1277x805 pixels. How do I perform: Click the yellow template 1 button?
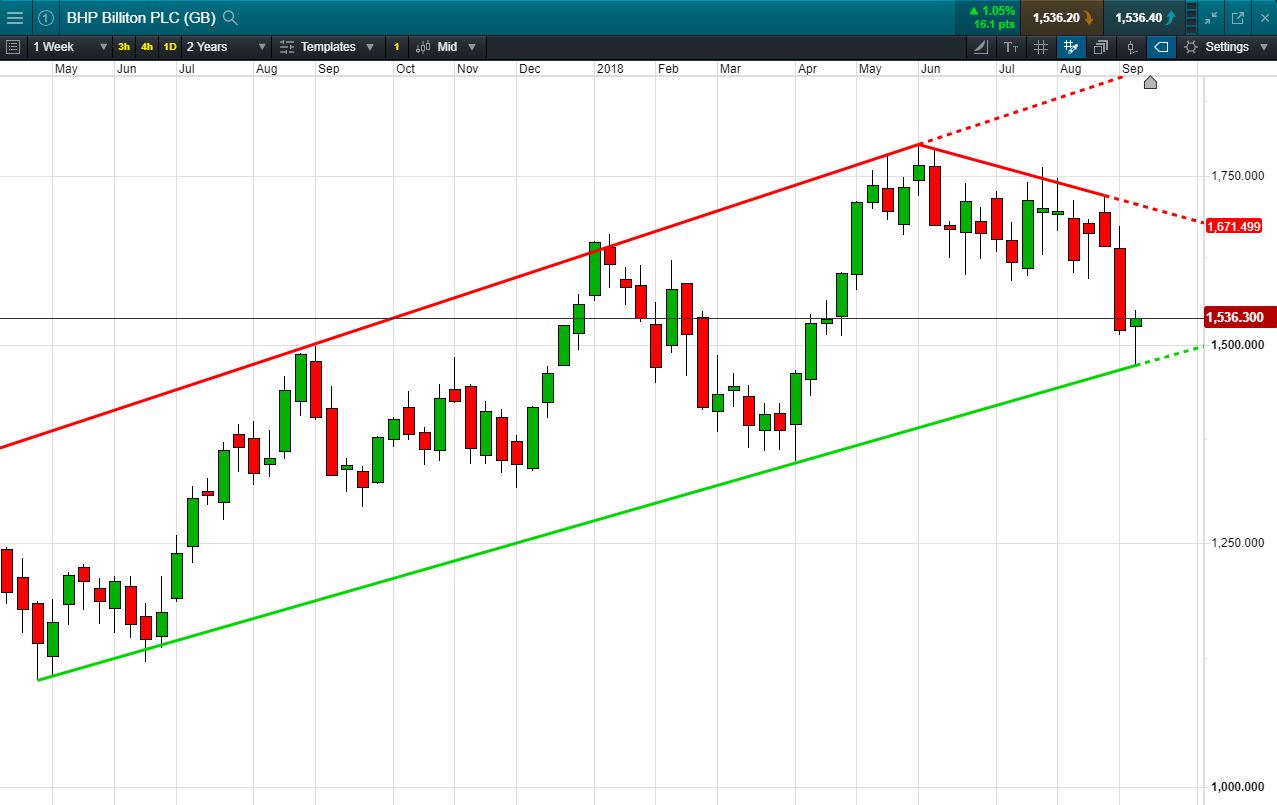click(396, 47)
